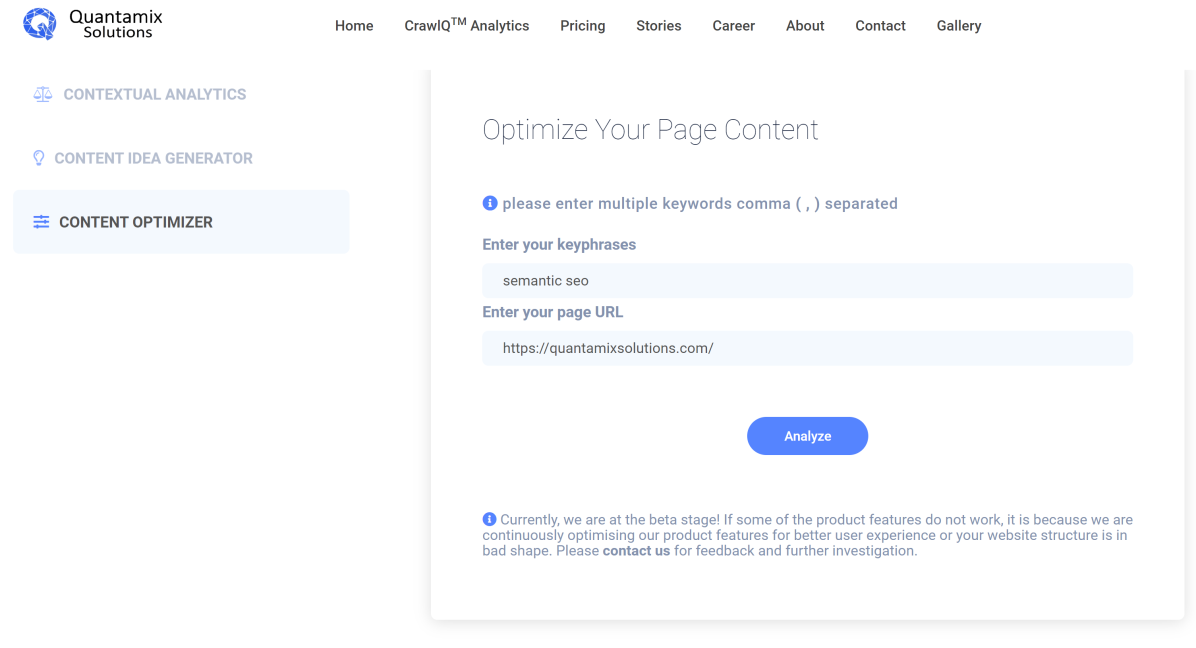Select the Contextual Analytics sidebar tab
Image resolution: width=1196 pixels, height=648 pixels.
click(x=155, y=94)
